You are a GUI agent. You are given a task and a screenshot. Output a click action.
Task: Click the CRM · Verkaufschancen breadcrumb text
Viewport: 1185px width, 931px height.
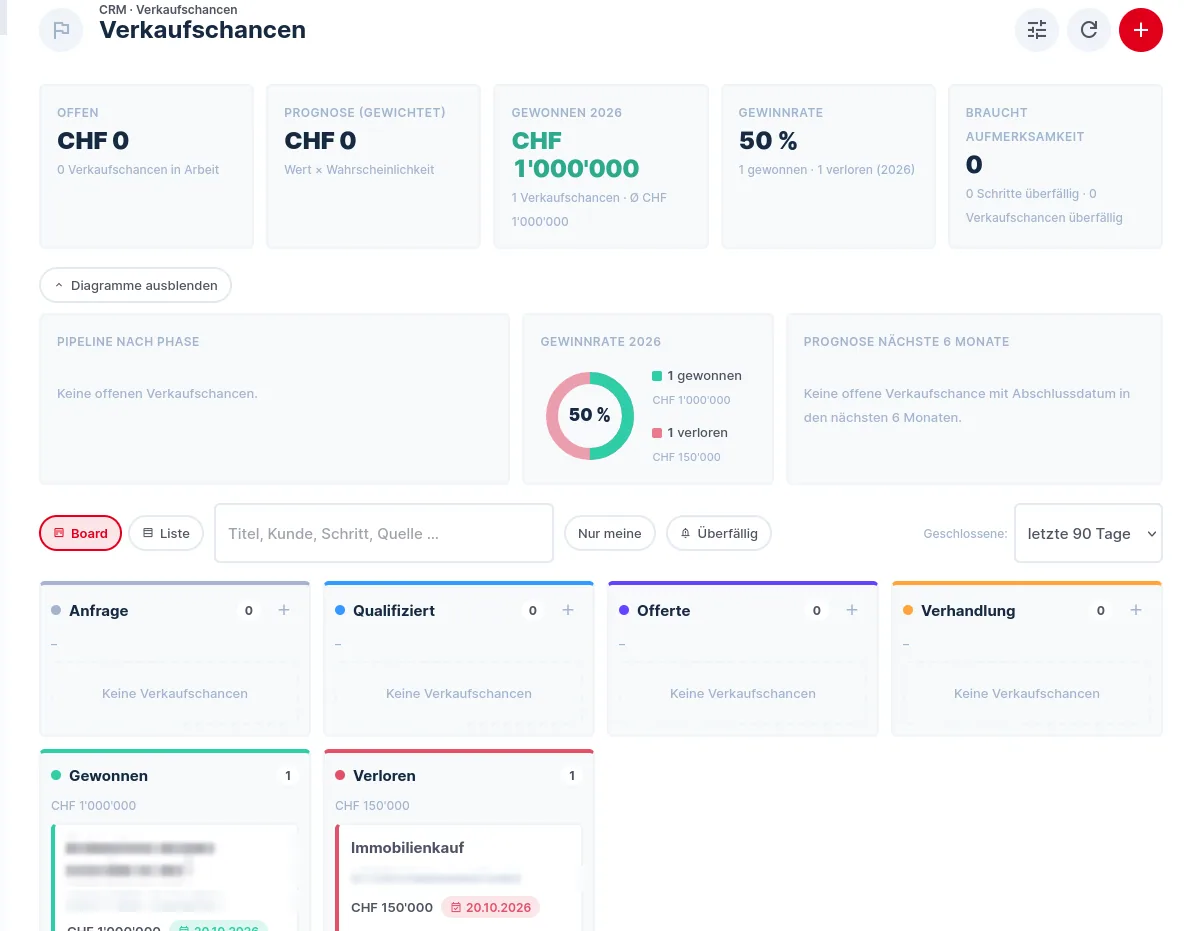point(168,10)
